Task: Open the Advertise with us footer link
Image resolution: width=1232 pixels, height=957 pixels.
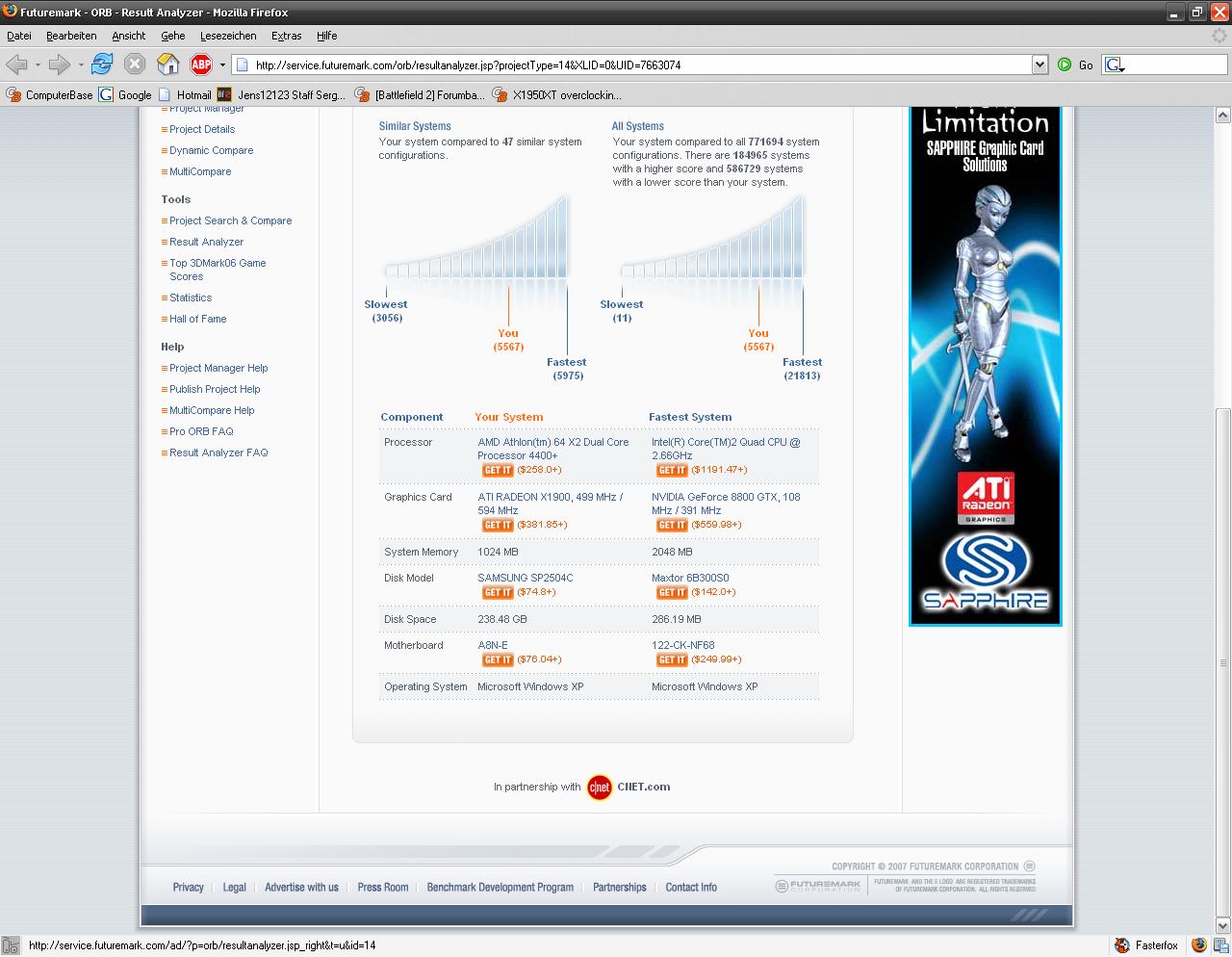Action: pyautogui.click(x=301, y=888)
